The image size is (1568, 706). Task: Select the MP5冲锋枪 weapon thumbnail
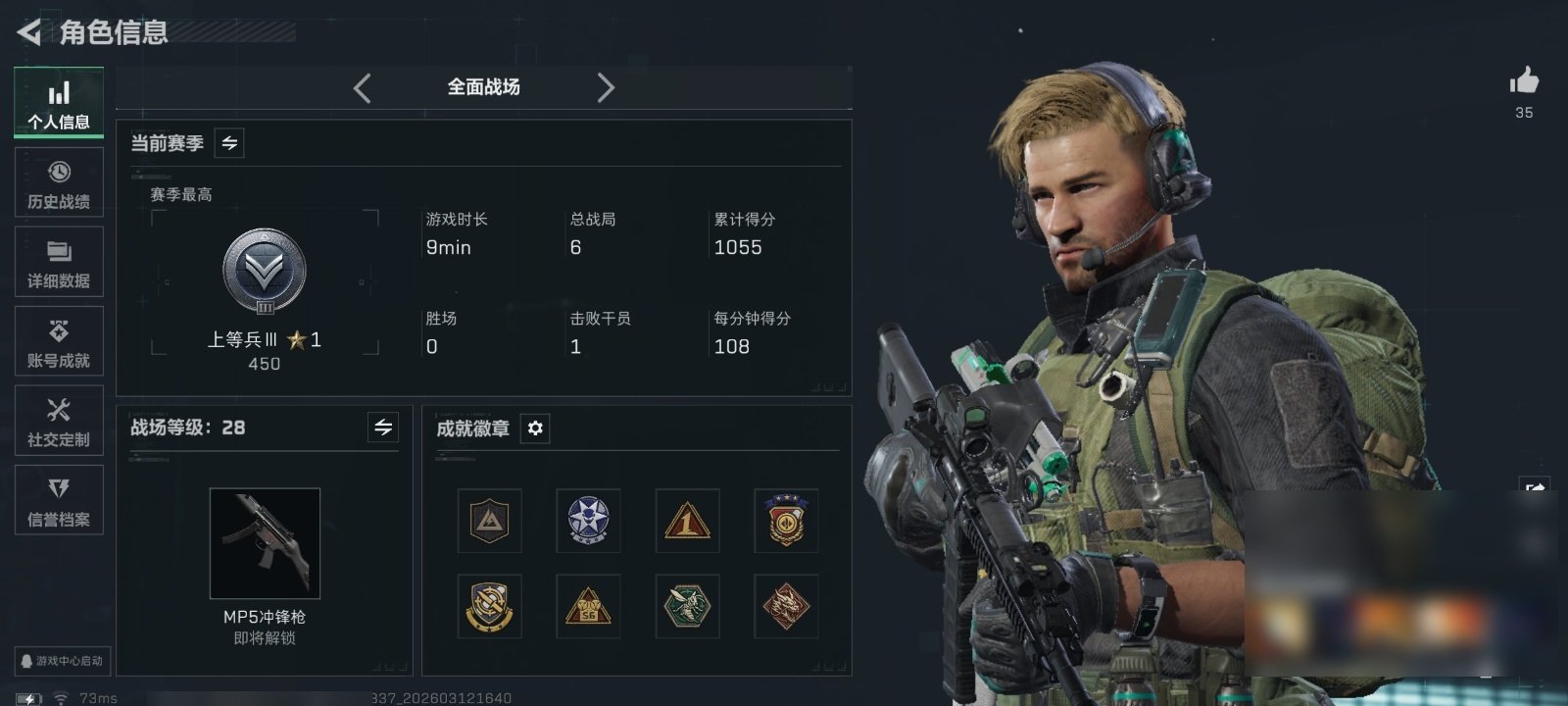(x=265, y=543)
